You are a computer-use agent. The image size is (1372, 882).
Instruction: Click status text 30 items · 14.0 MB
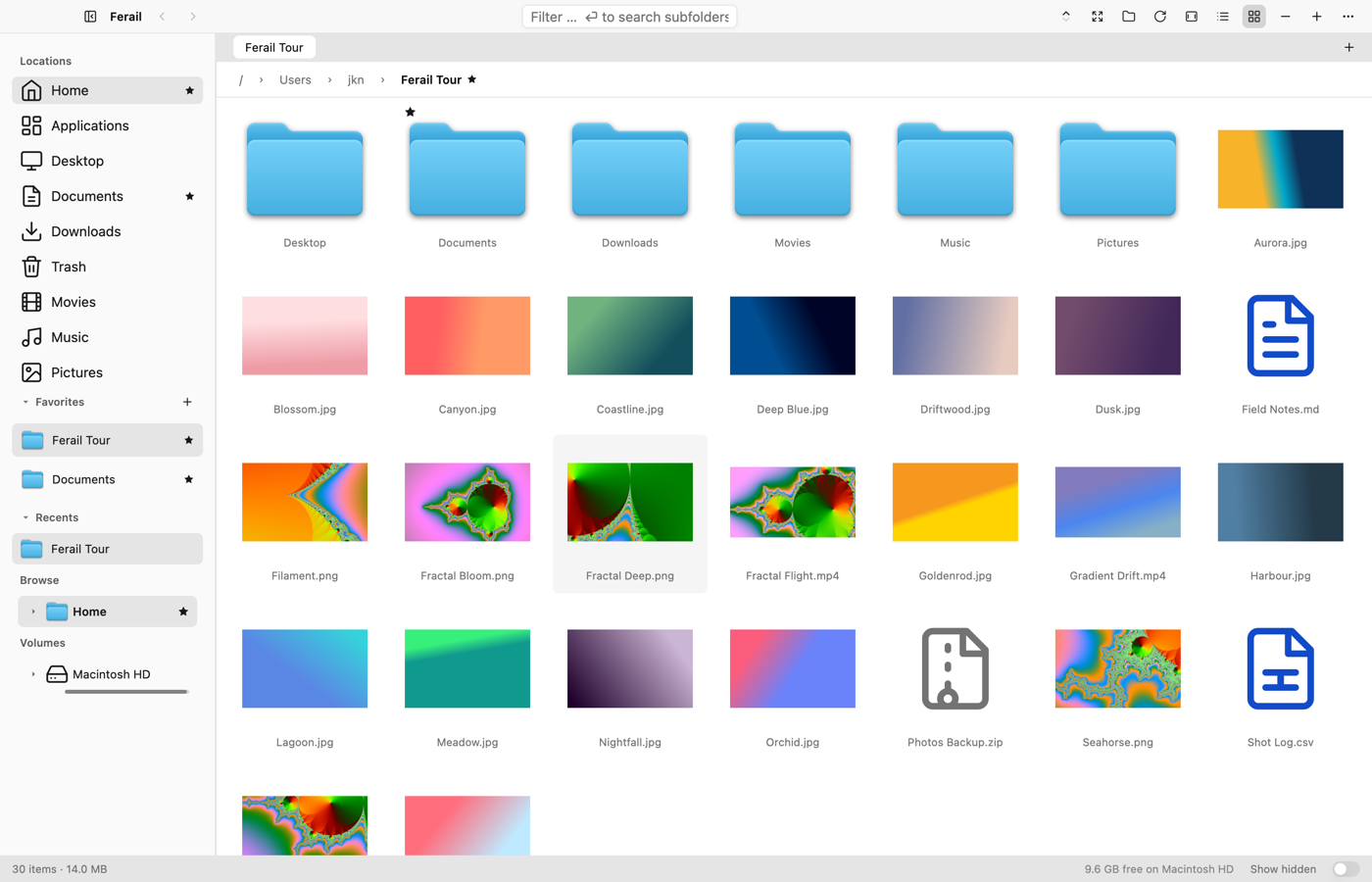pos(60,869)
